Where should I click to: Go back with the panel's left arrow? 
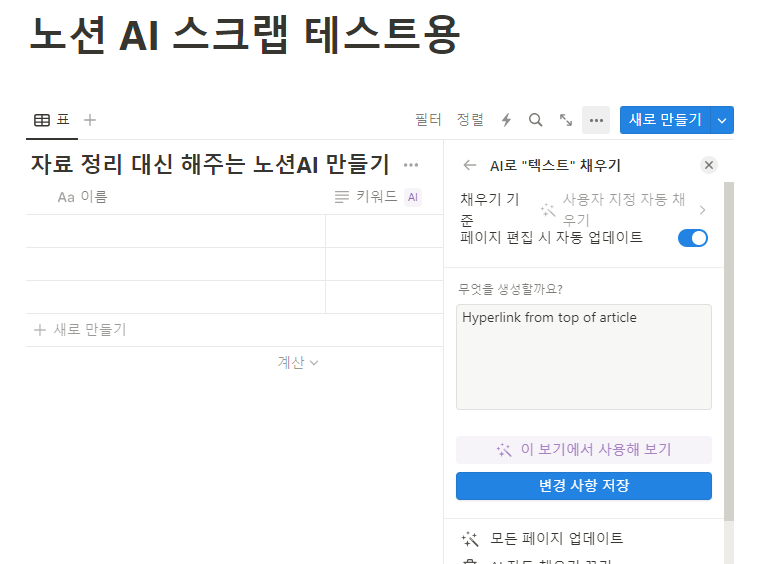click(x=470, y=165)
